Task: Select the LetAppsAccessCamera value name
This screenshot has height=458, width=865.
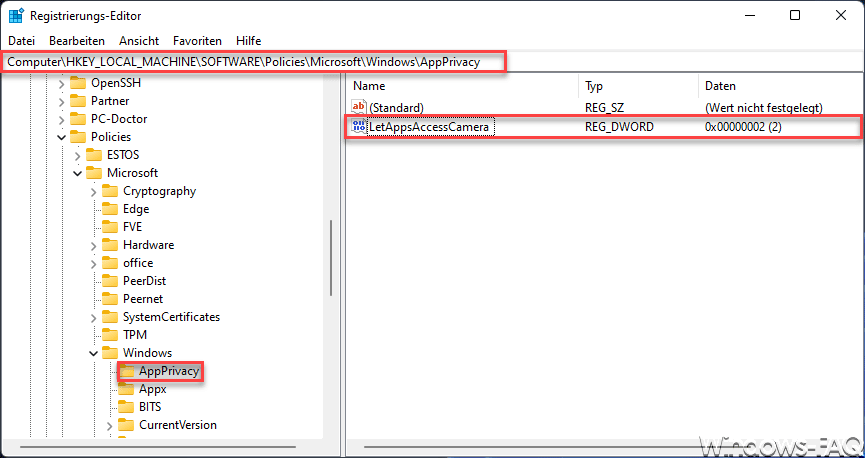Action: point(429,127)
